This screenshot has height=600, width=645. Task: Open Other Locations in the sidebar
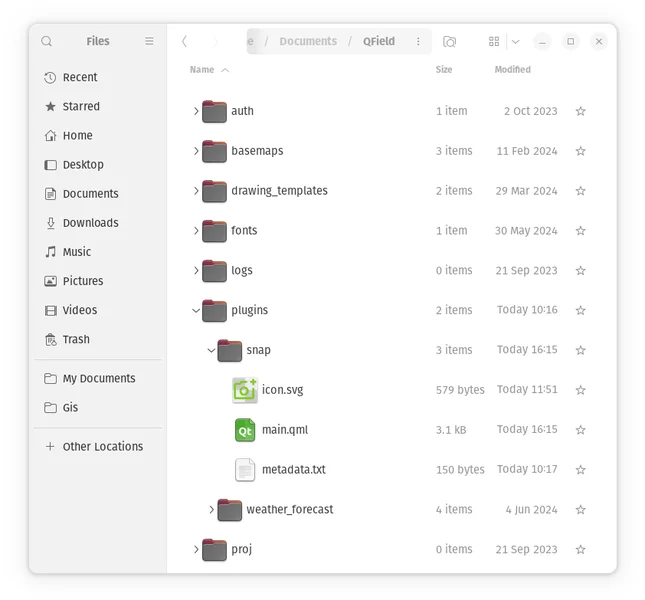pyautogui.click(x=102, y=446)
